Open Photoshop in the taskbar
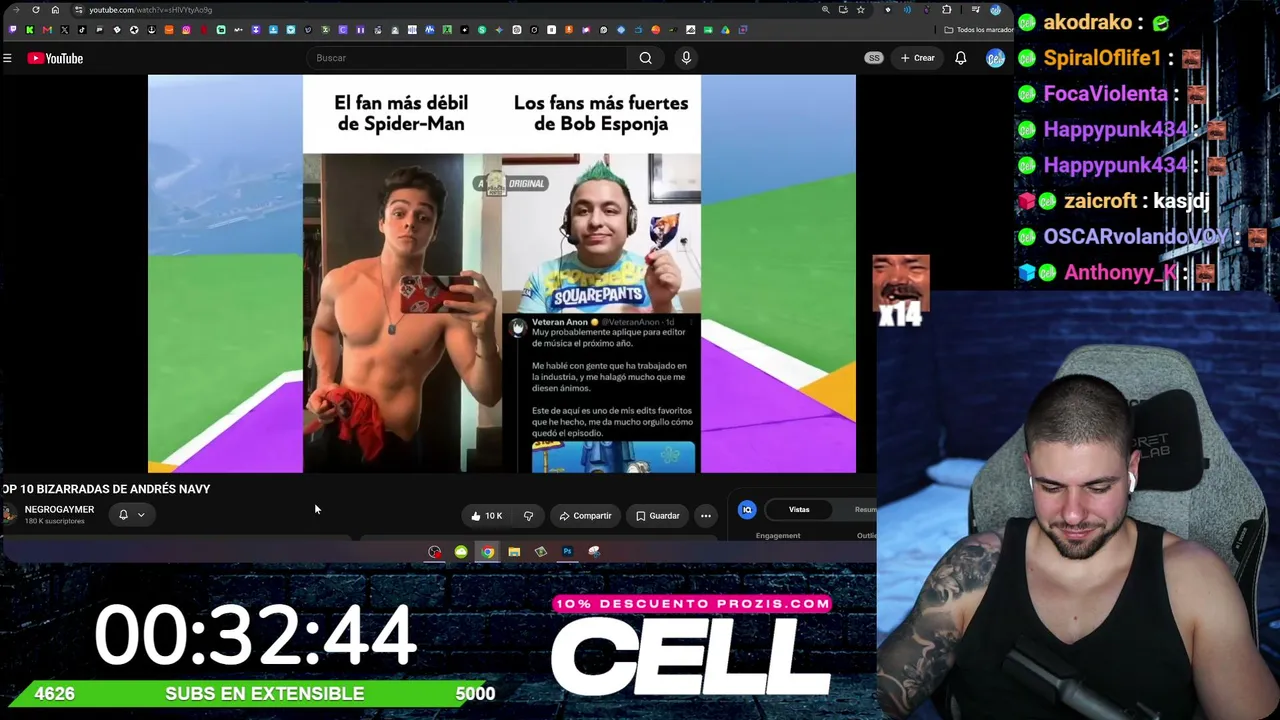This screenshot has height=720, width=1280. (567, 552)
